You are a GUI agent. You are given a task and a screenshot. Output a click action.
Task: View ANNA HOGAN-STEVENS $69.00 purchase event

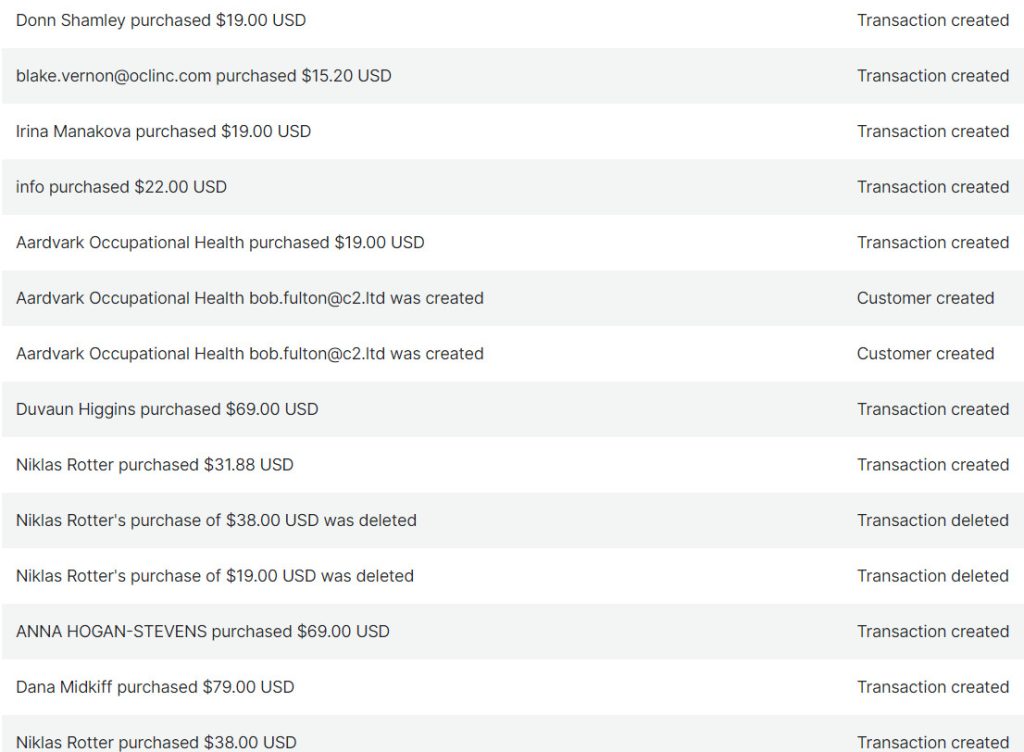pyautogui.click(x=203, y=631)
